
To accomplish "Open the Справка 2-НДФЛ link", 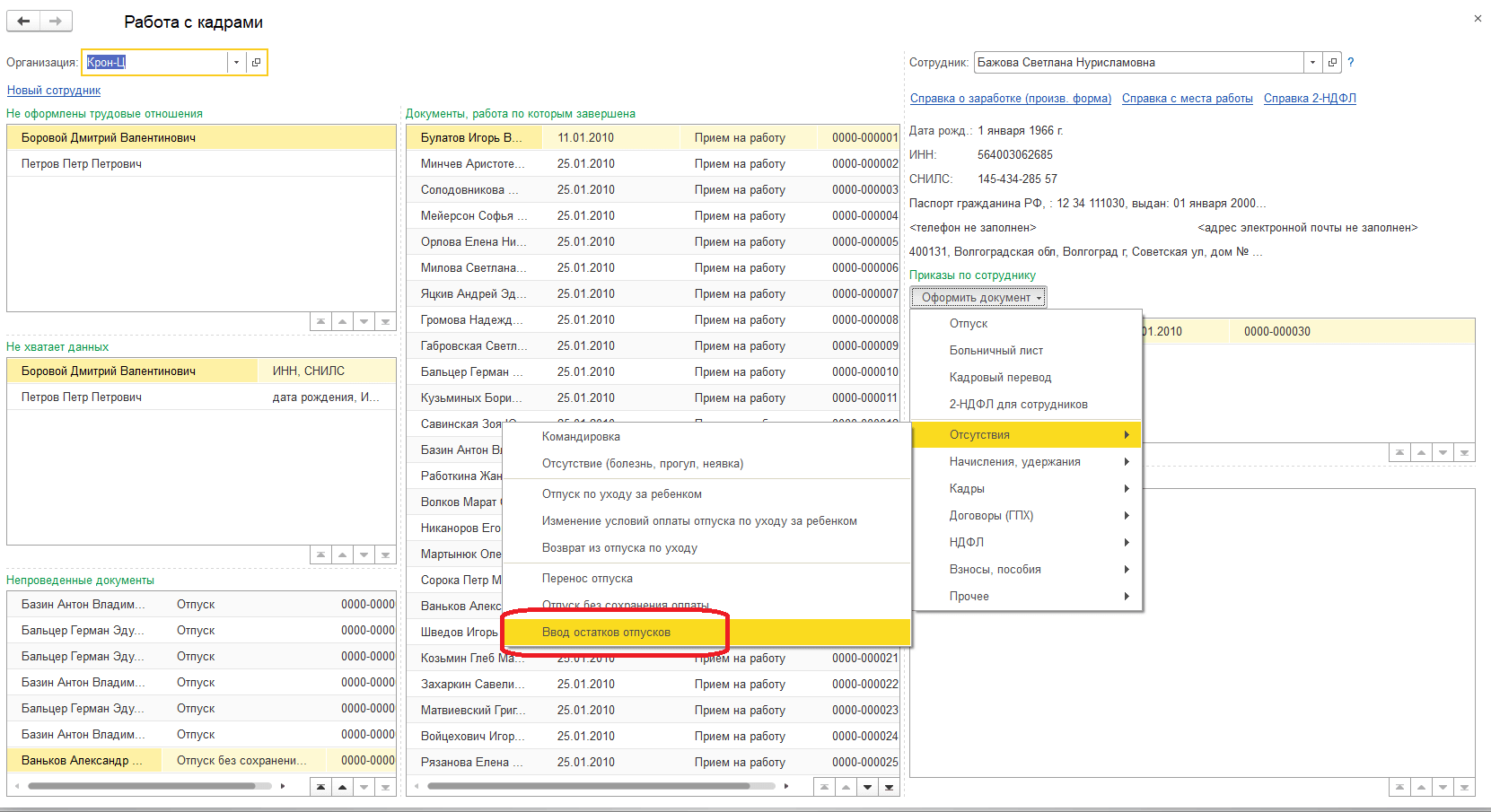I will point(1309,98).
